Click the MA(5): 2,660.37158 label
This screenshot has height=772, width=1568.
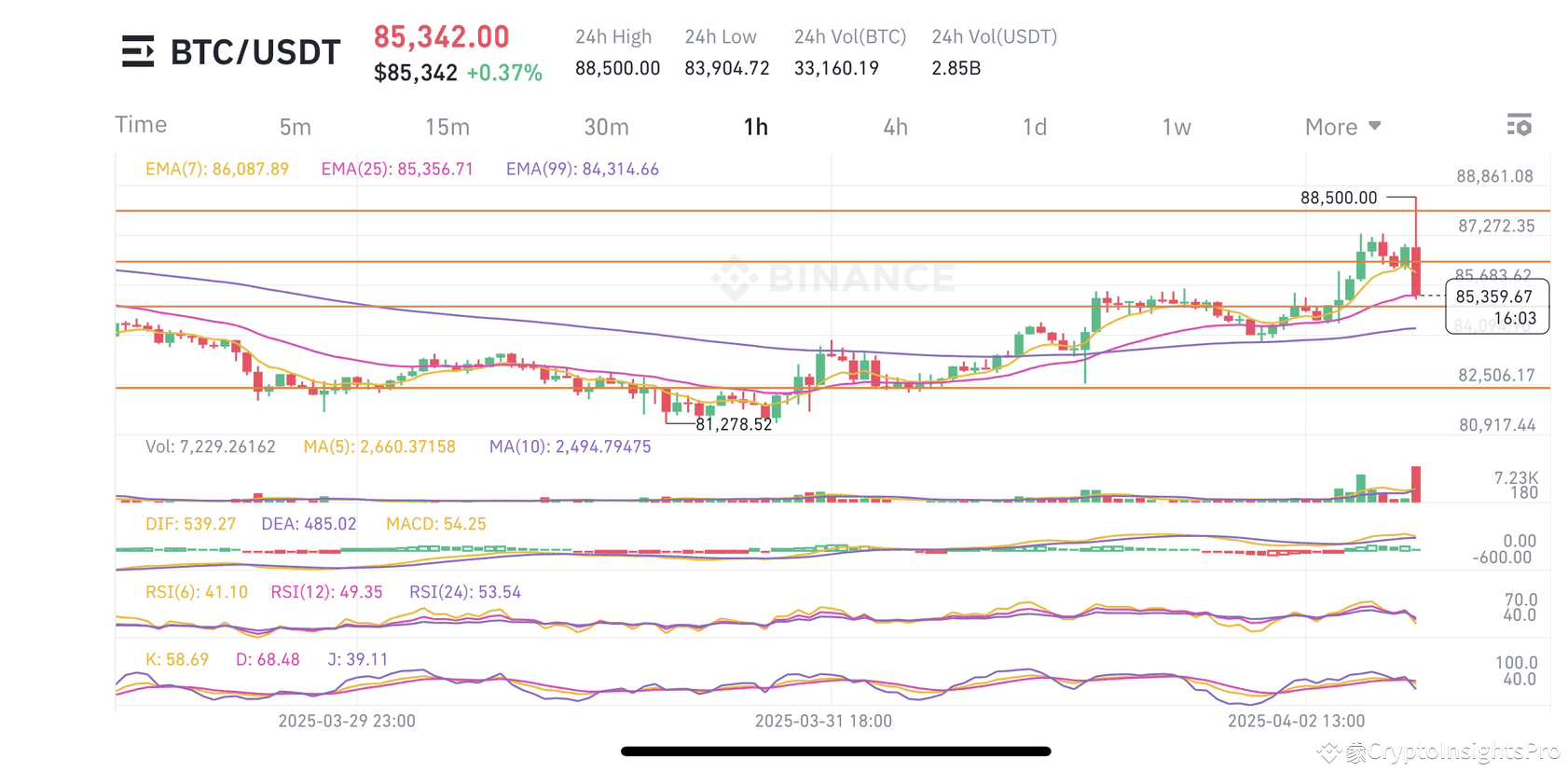coord(379,447)
